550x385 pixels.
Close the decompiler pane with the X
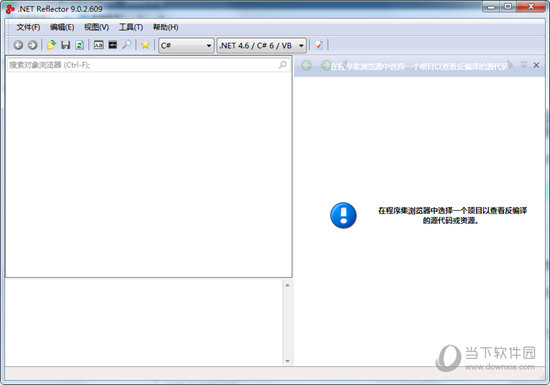point(536,65)
